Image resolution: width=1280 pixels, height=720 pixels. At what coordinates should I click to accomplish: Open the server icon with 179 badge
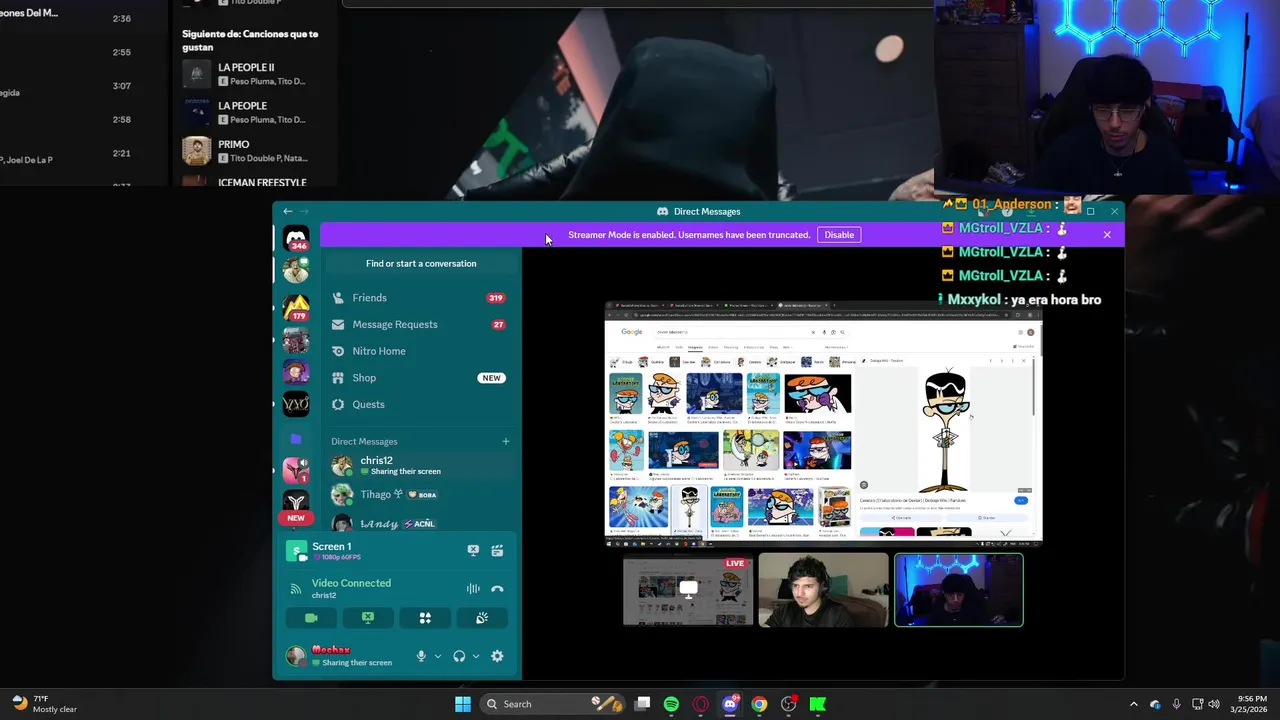pyautogui.click(x=296, y=307)
